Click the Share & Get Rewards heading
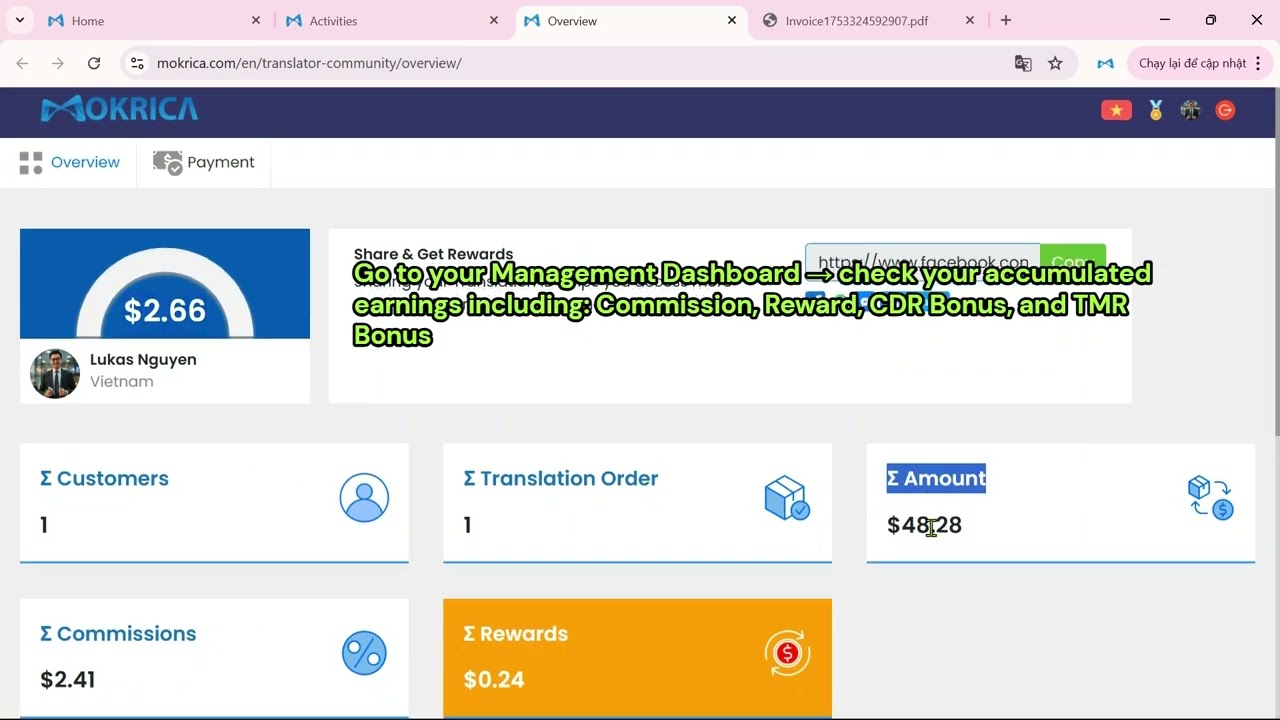The height and width of the screenshot is (720, 1280). pos(433,254)
